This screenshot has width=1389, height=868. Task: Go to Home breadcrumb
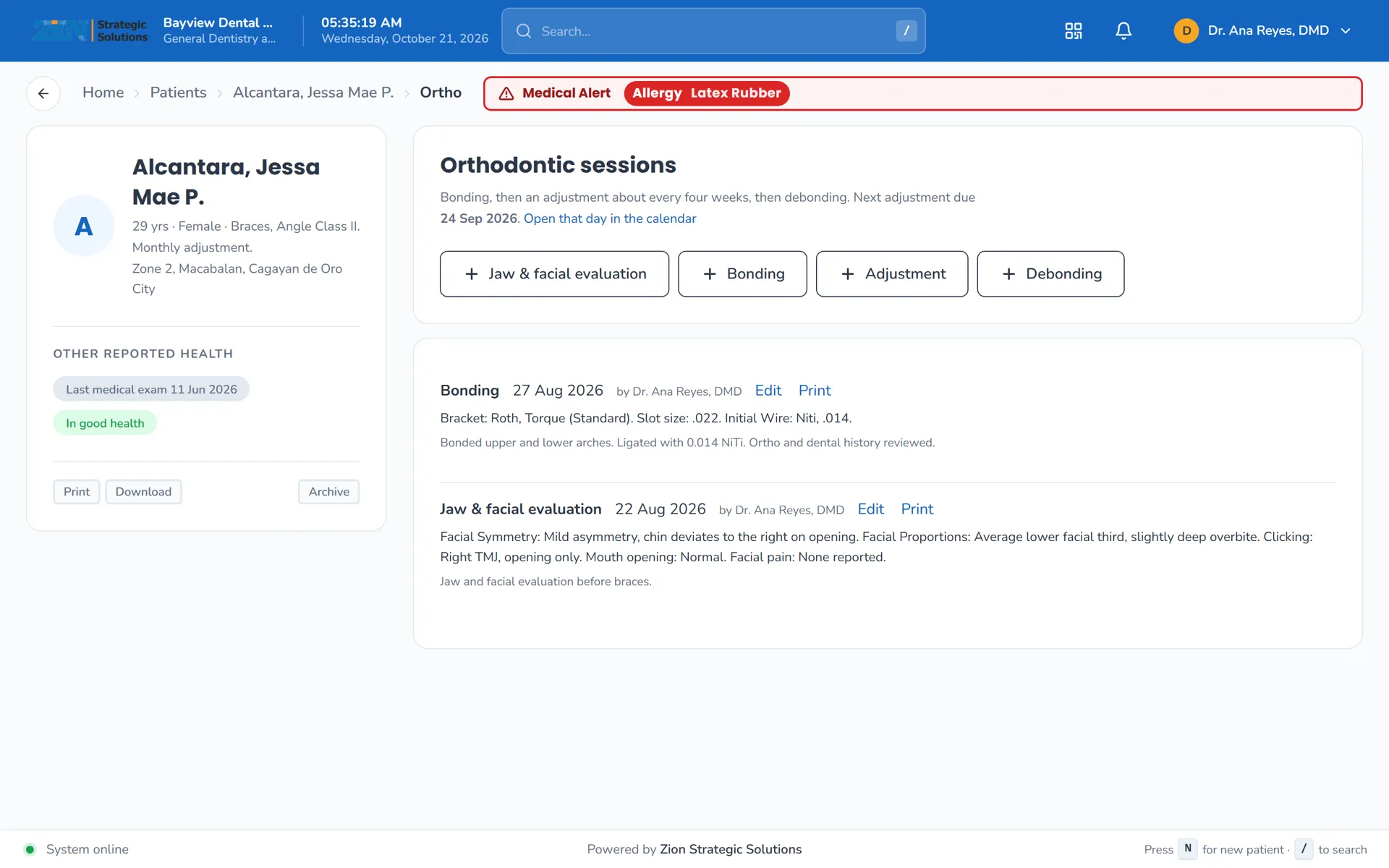pyautogui.click(x=103, y=93)
